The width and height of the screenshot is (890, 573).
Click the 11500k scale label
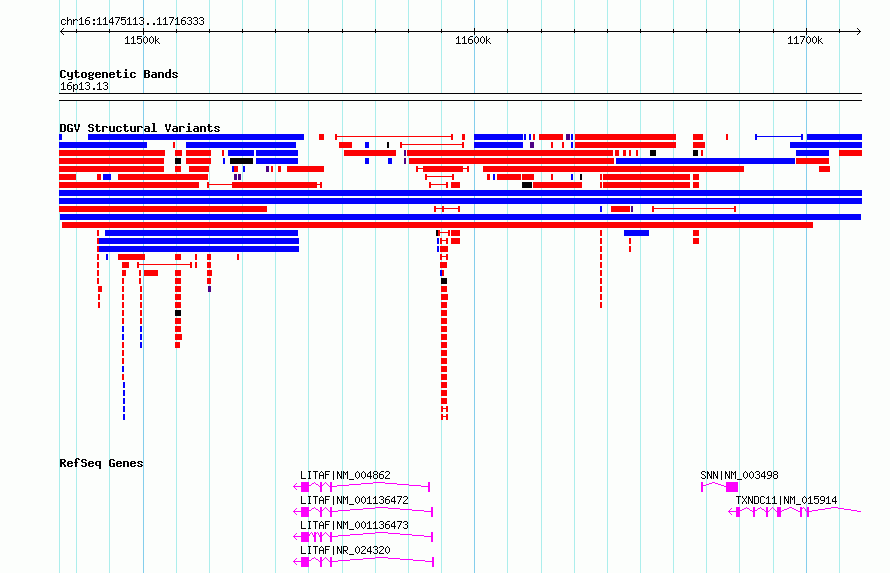click(x=142, y=40)
